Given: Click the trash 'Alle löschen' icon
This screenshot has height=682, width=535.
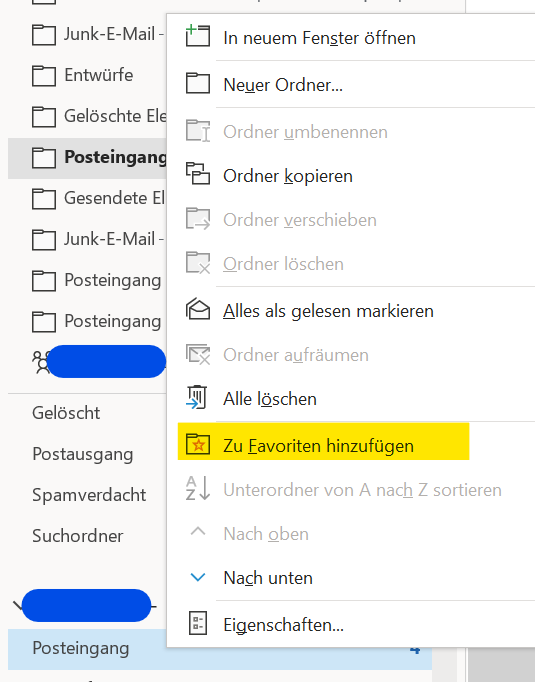Looking at the screenshot, I should (x=197, y=398).
